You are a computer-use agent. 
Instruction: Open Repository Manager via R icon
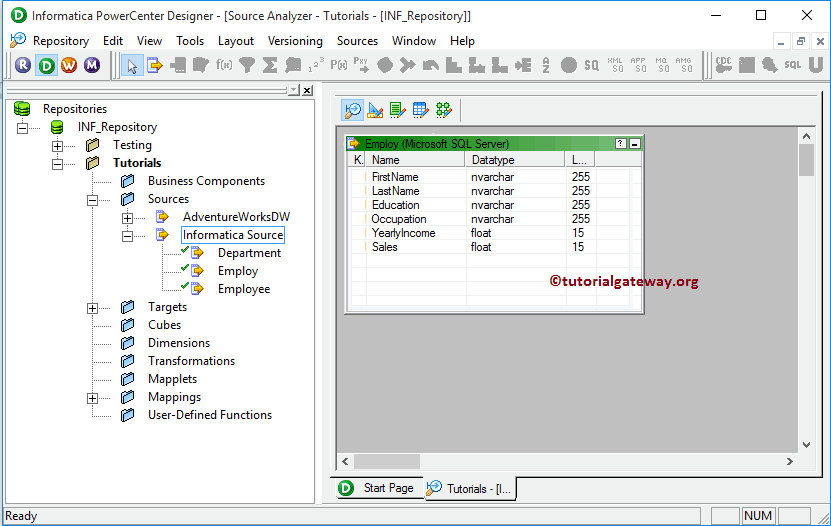[x=23, y=65]
